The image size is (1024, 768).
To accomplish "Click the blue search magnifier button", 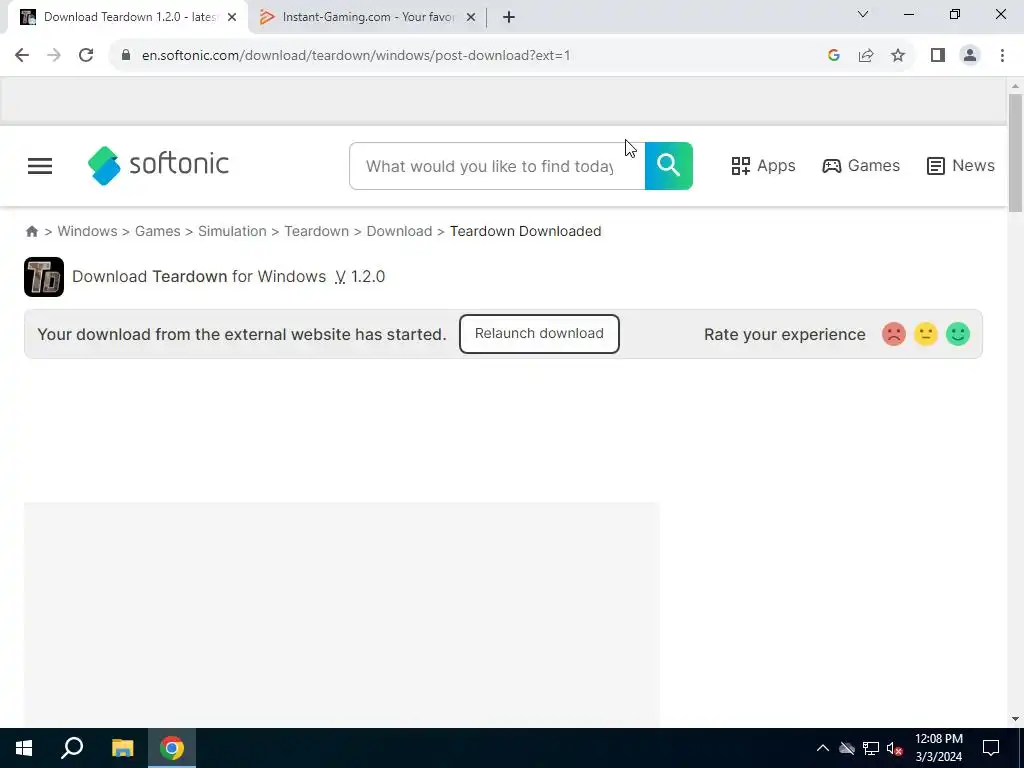I will click(x=669, y=166).
